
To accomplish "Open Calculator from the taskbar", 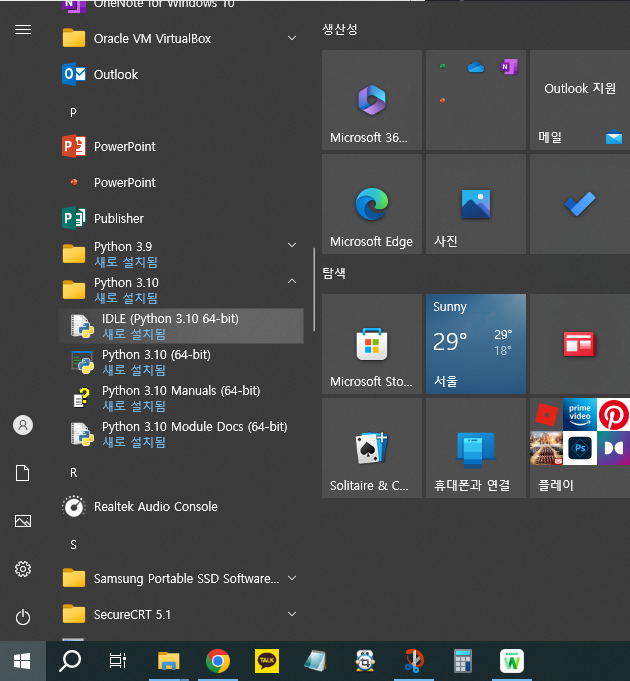I will pyautogui.click(x=462, y=661).
